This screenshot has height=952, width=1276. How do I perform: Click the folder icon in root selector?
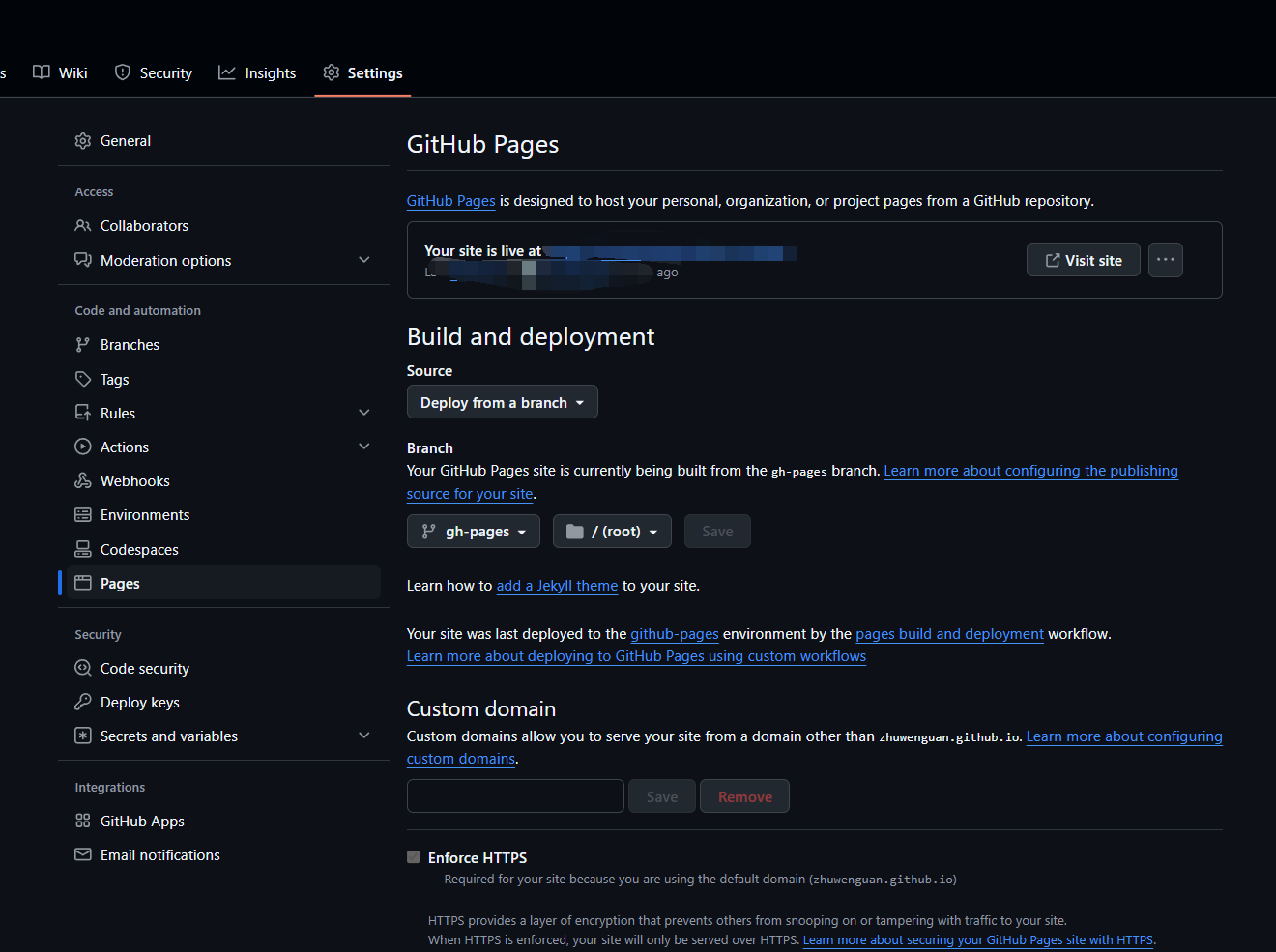click(575, 532)
